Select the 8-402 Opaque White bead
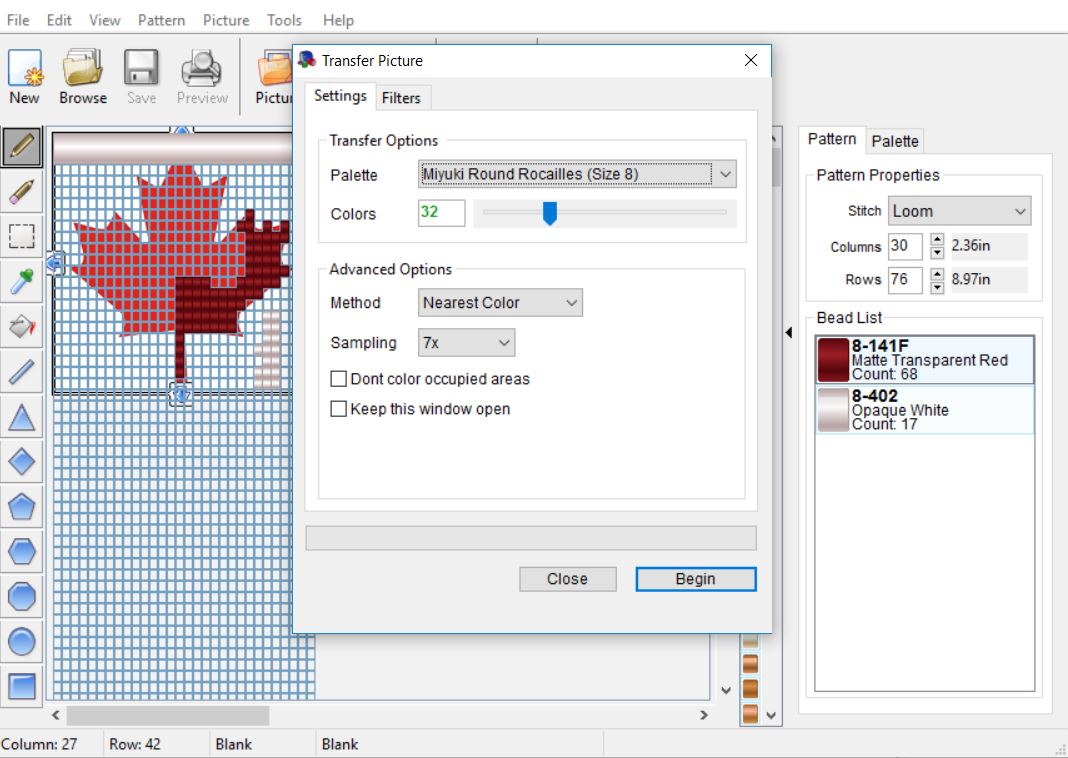This screenshot has width=1068, height=758. coord(925,409)
